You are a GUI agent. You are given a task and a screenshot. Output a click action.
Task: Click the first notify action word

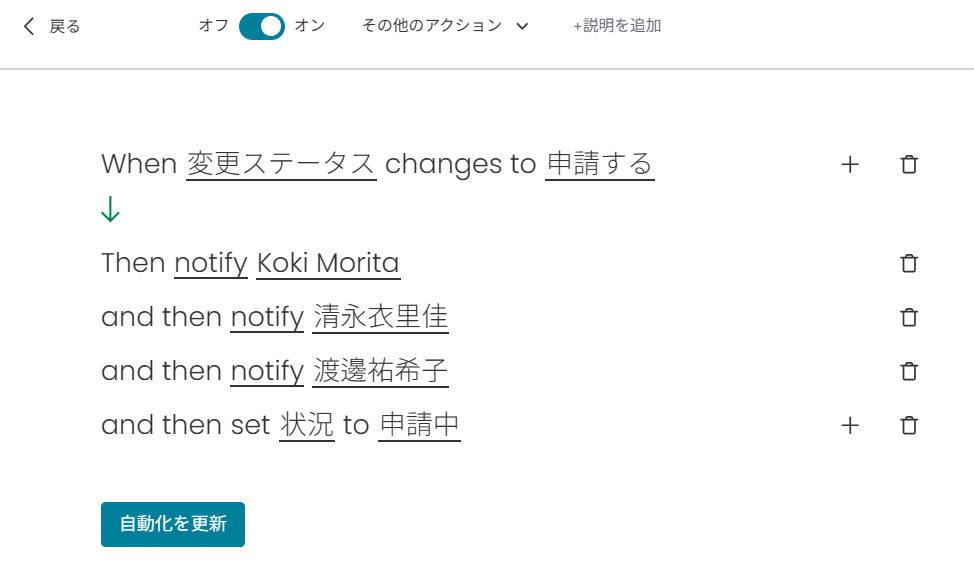211,263
